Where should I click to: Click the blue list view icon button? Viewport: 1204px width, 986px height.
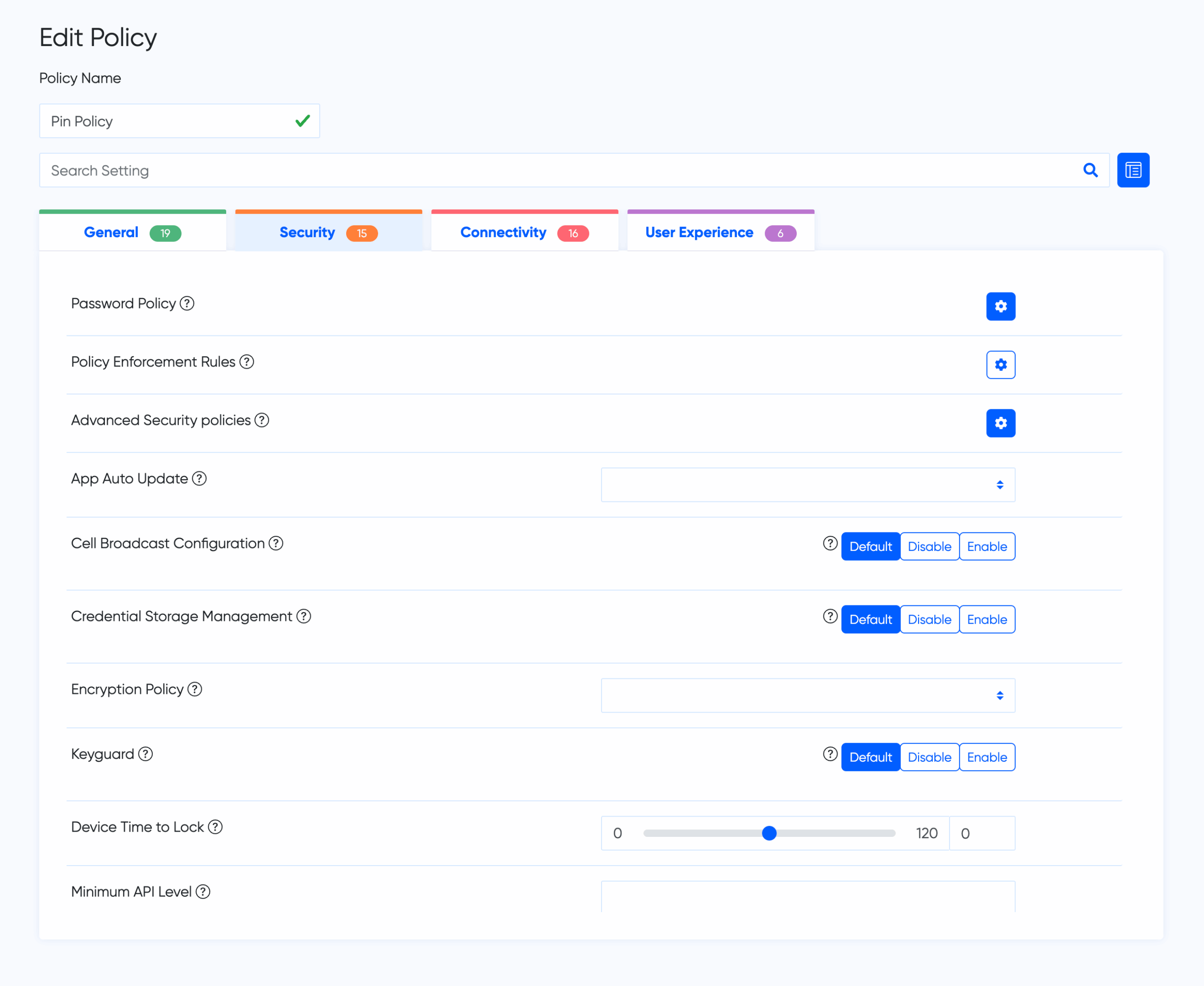(1133, 170)
